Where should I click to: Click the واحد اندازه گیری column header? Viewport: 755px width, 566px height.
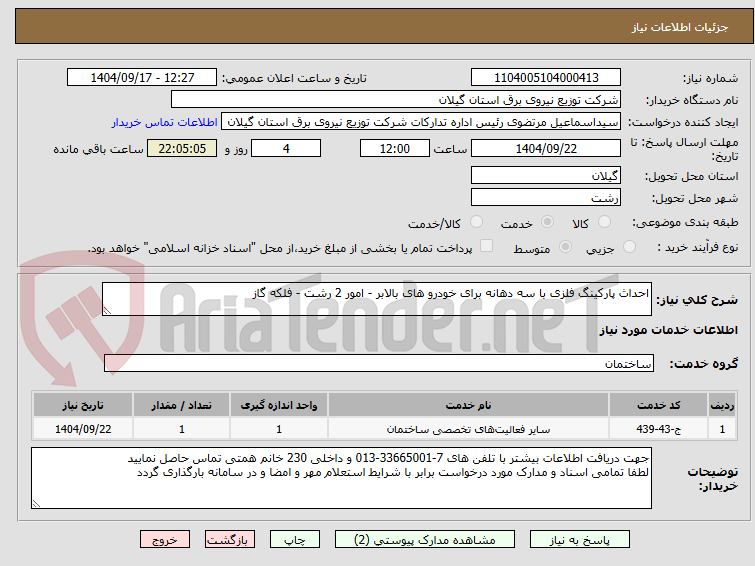click(279, 405)
